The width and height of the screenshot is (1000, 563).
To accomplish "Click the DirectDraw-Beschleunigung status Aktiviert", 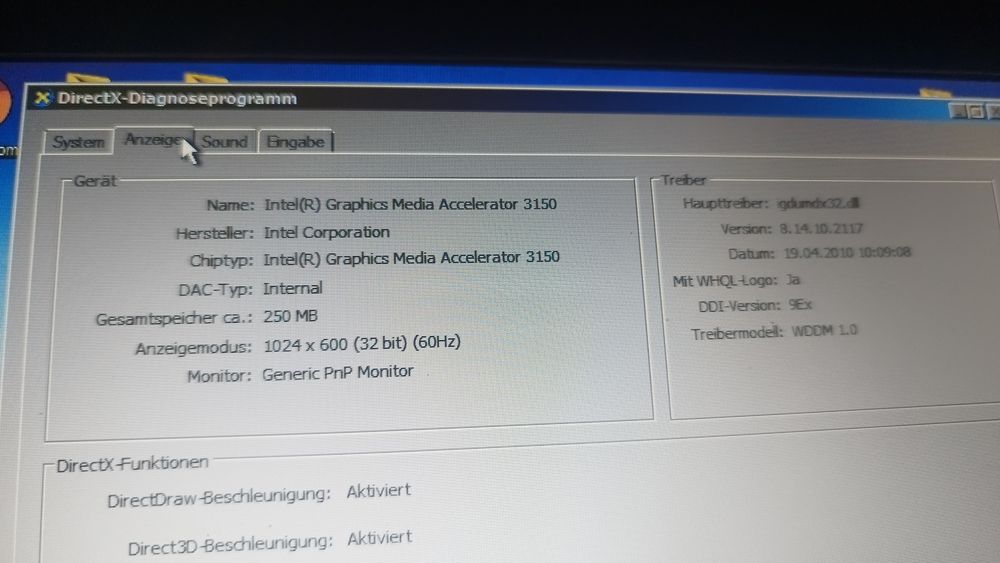I will point(379,491).
